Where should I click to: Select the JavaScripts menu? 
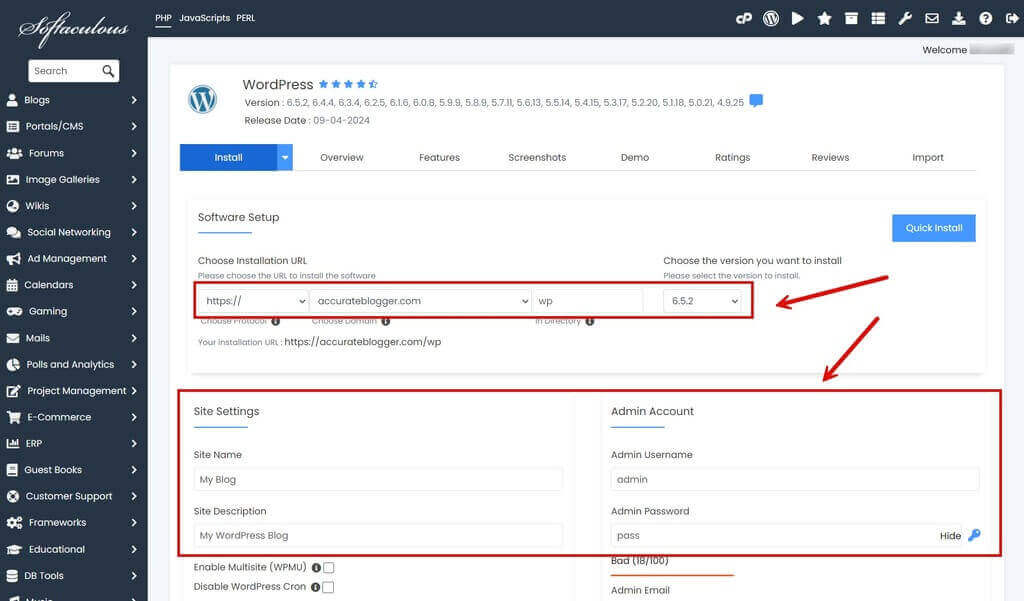pyautogui.click(x=204, y=18)
